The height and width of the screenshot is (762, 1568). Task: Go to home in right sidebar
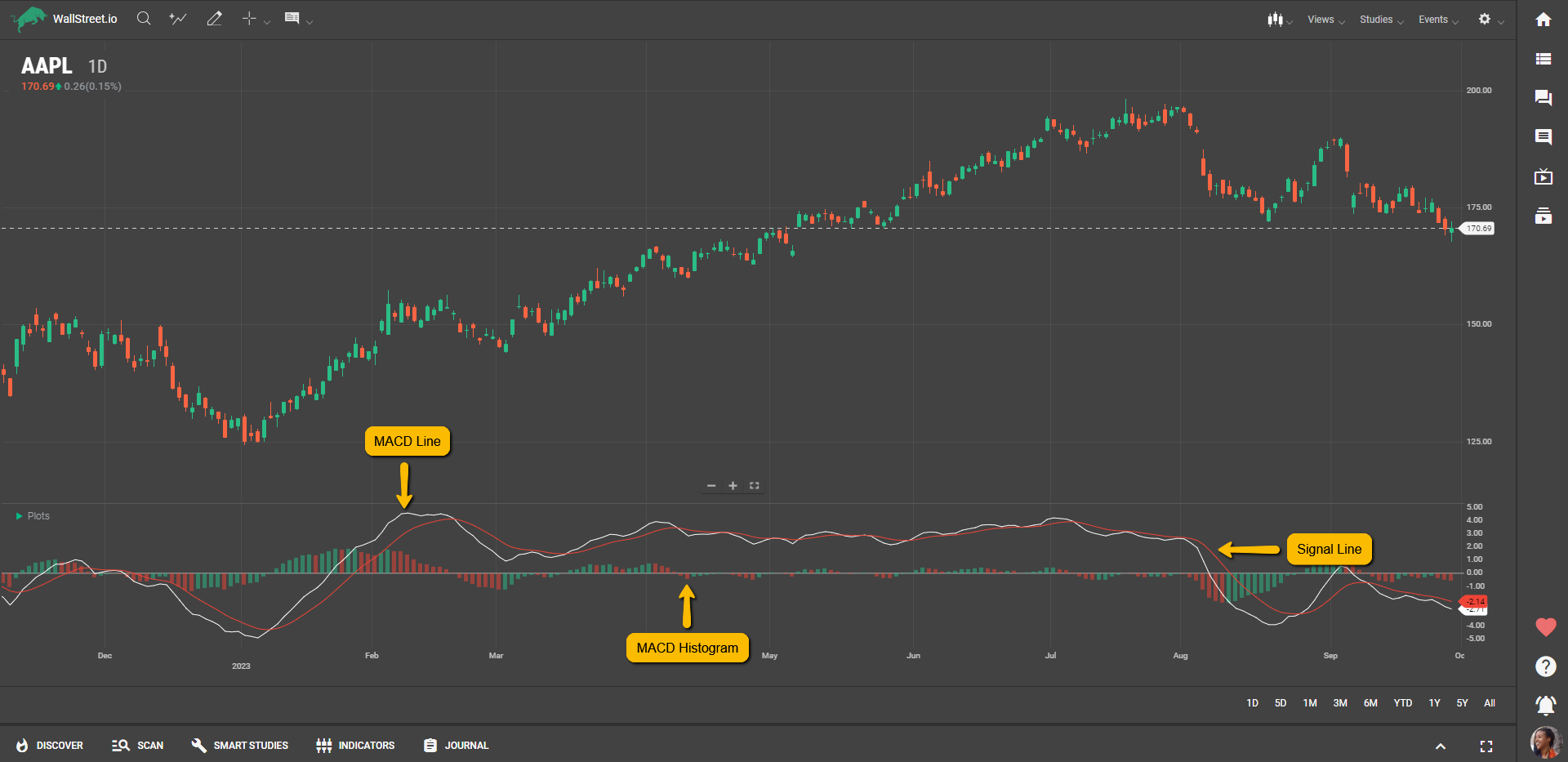1543,20
